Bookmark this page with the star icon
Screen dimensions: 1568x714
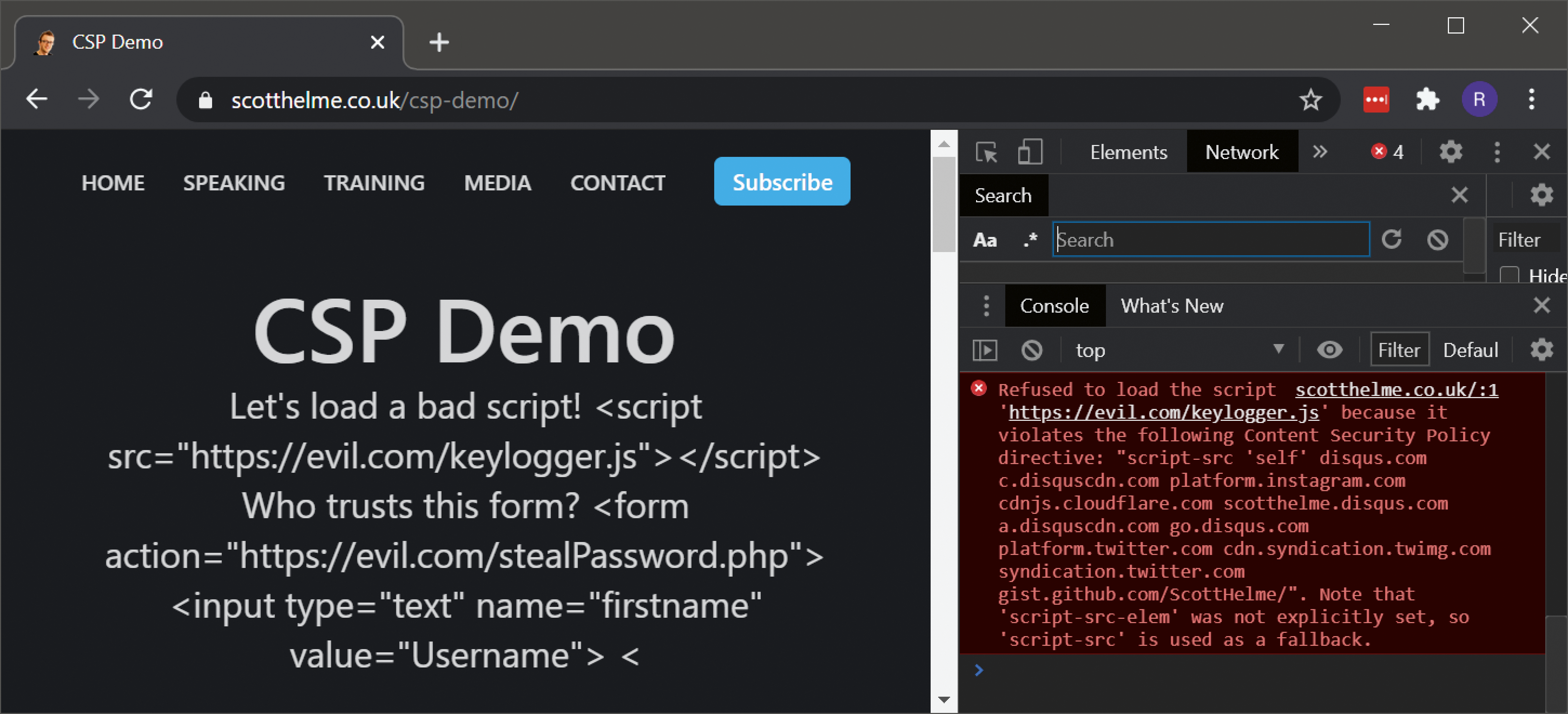click(x=1310, y=100)
